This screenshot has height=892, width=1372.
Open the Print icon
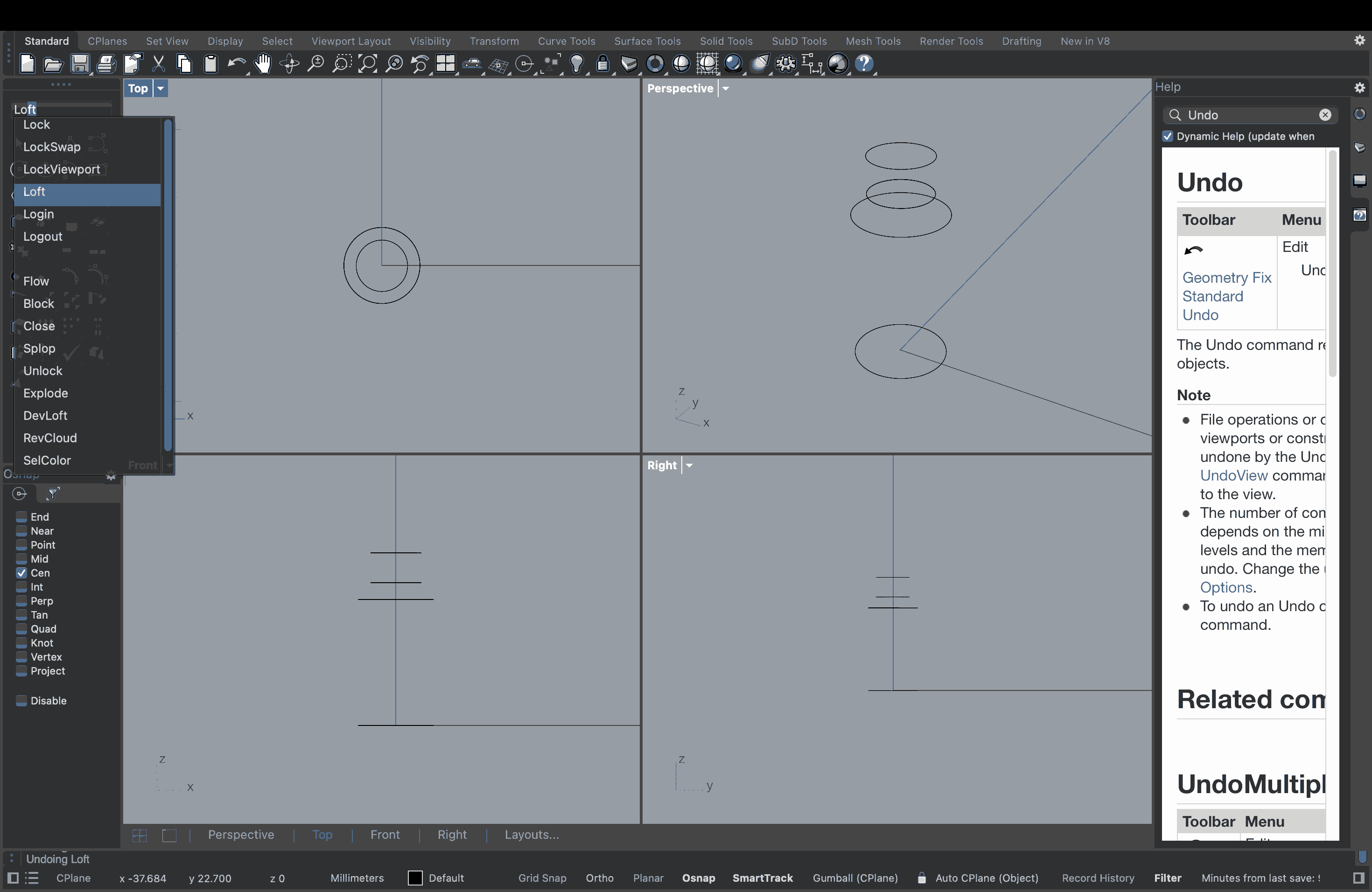pos(106,63)
